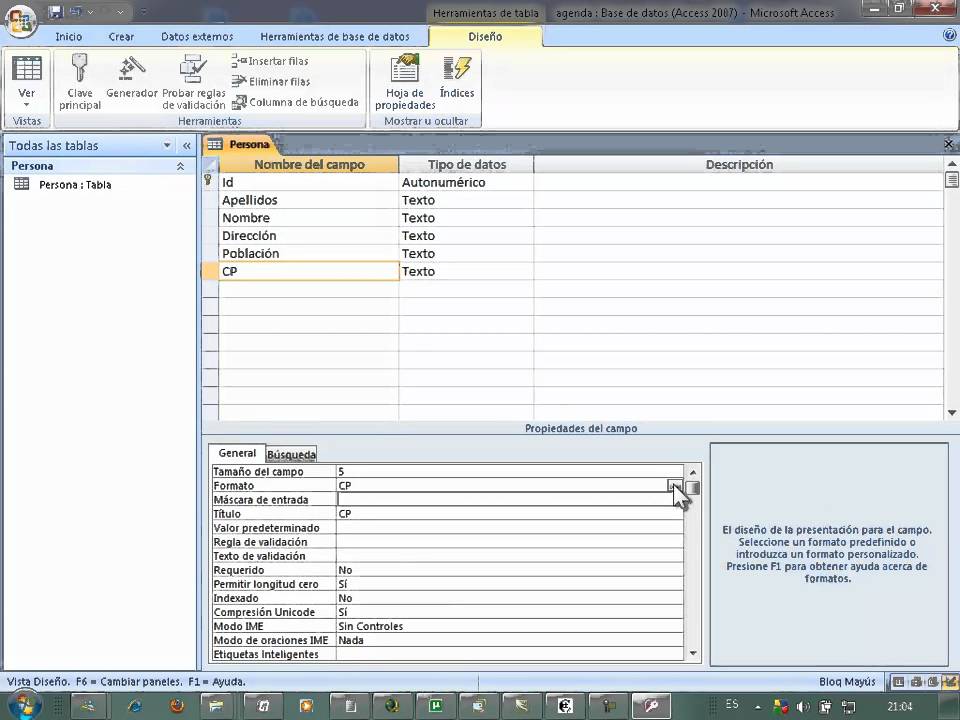The width and height of the screenshot is (960, 720).
Task: Select the General properties tab
Action: [x=237, y=453]
